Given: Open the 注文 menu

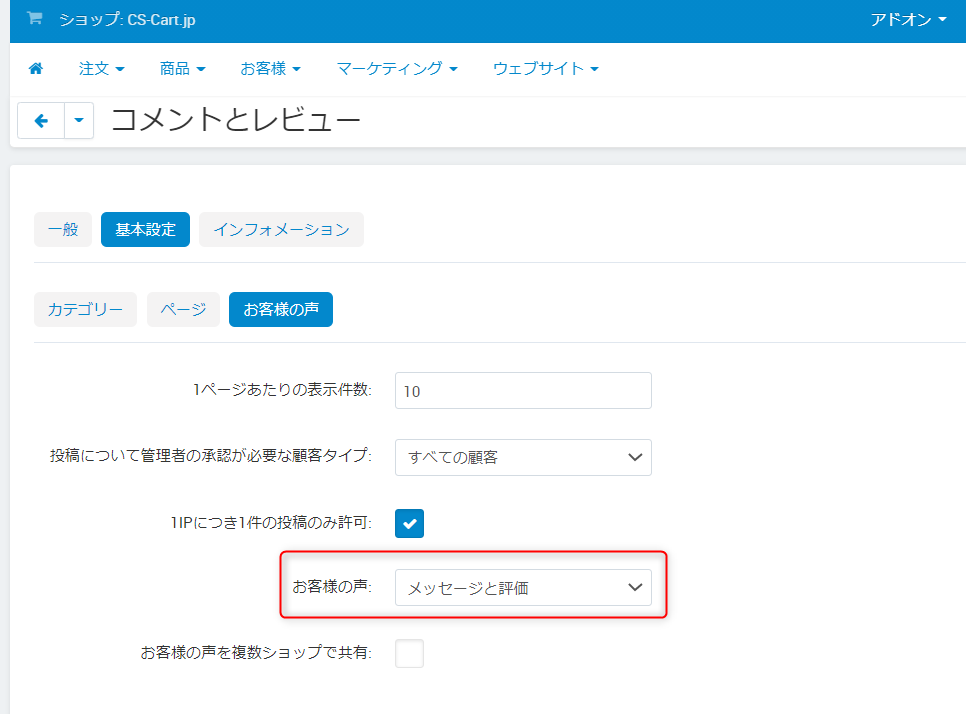Looking at the screenshot, I should pos(102,69).
